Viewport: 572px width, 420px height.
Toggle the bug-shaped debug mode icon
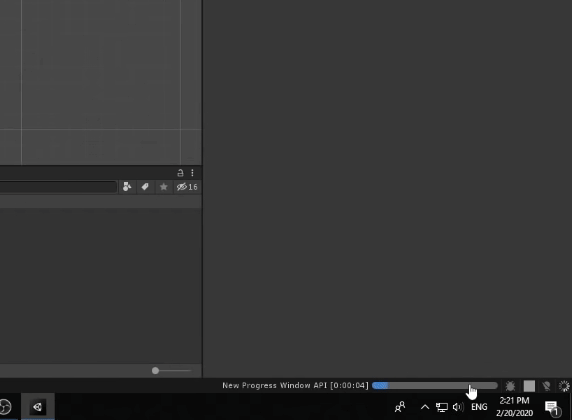pos(510,386)
